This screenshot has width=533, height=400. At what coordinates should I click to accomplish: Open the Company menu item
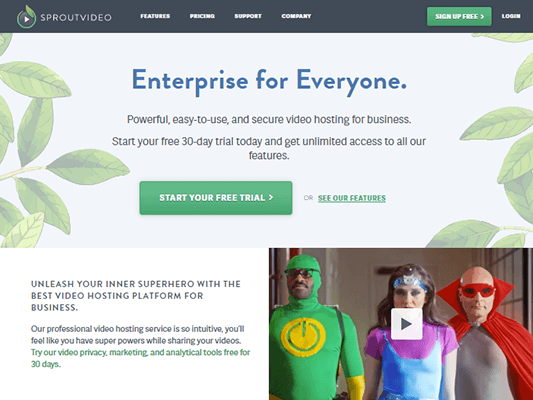[x=296, y=16]
